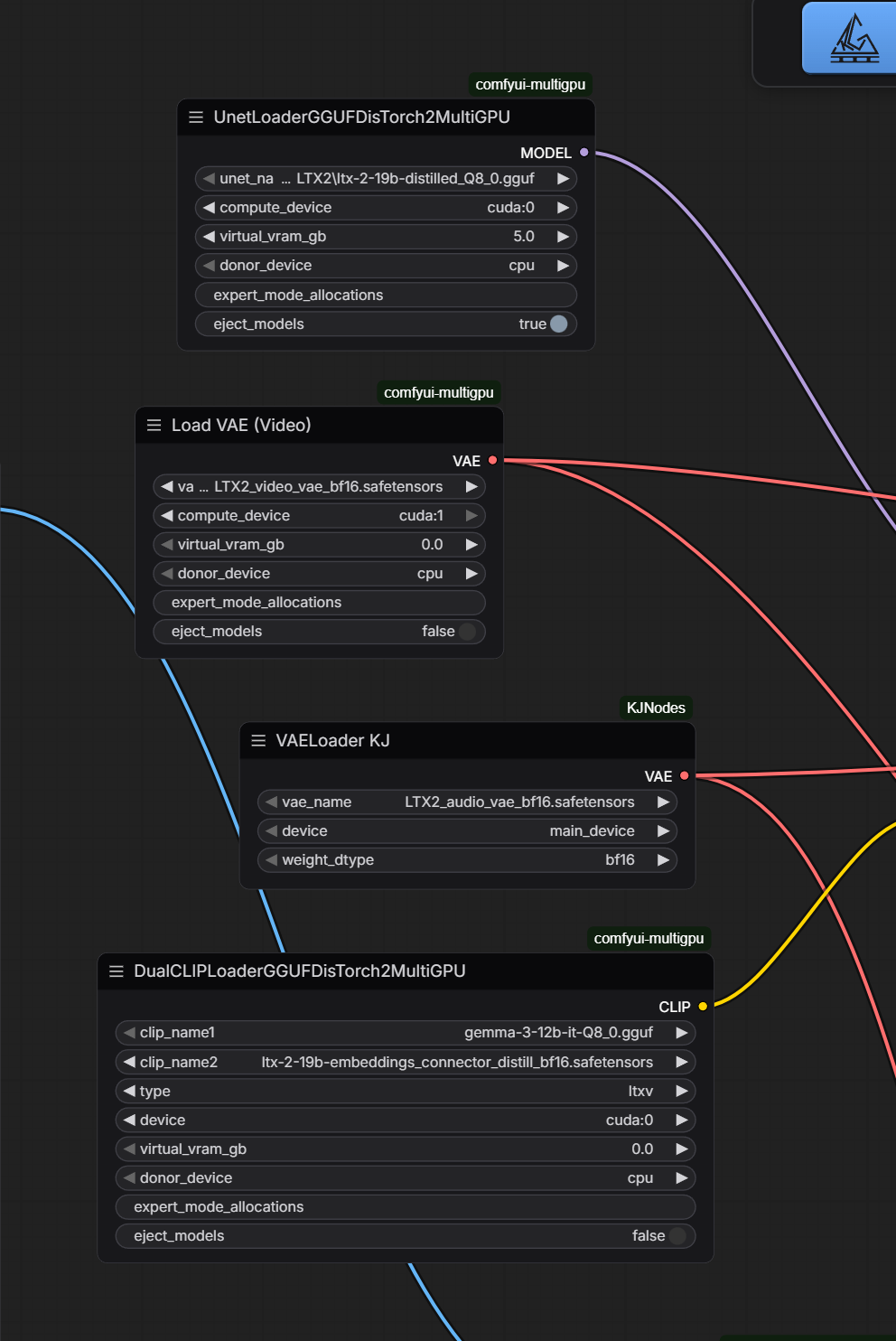This screenshot has height=1341, width=896.
Task: Select UnetLoaderGGUFDisTorch2MultiGPU node title
Action: coord(361,117)
